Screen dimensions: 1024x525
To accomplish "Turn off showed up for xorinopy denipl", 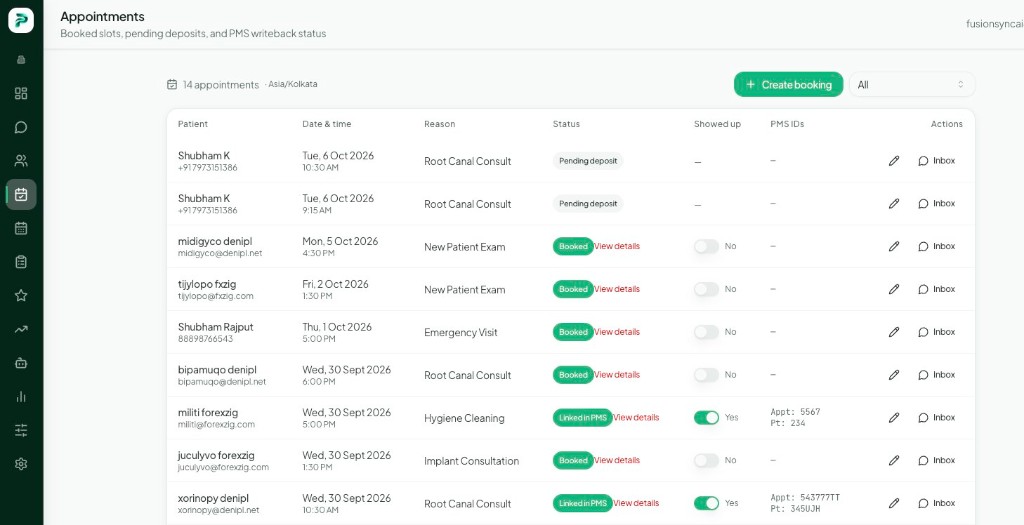I will (706, 503).
